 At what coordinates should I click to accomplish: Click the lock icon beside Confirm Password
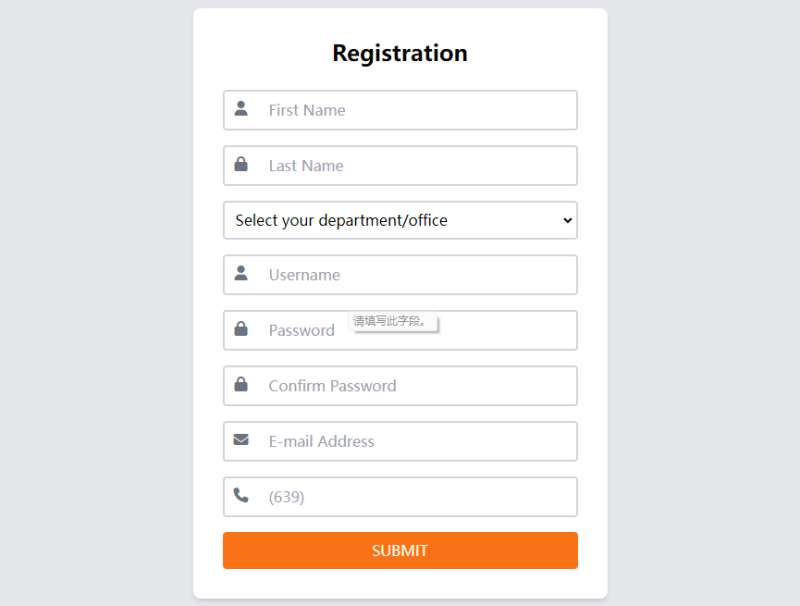tap(241, 384)
